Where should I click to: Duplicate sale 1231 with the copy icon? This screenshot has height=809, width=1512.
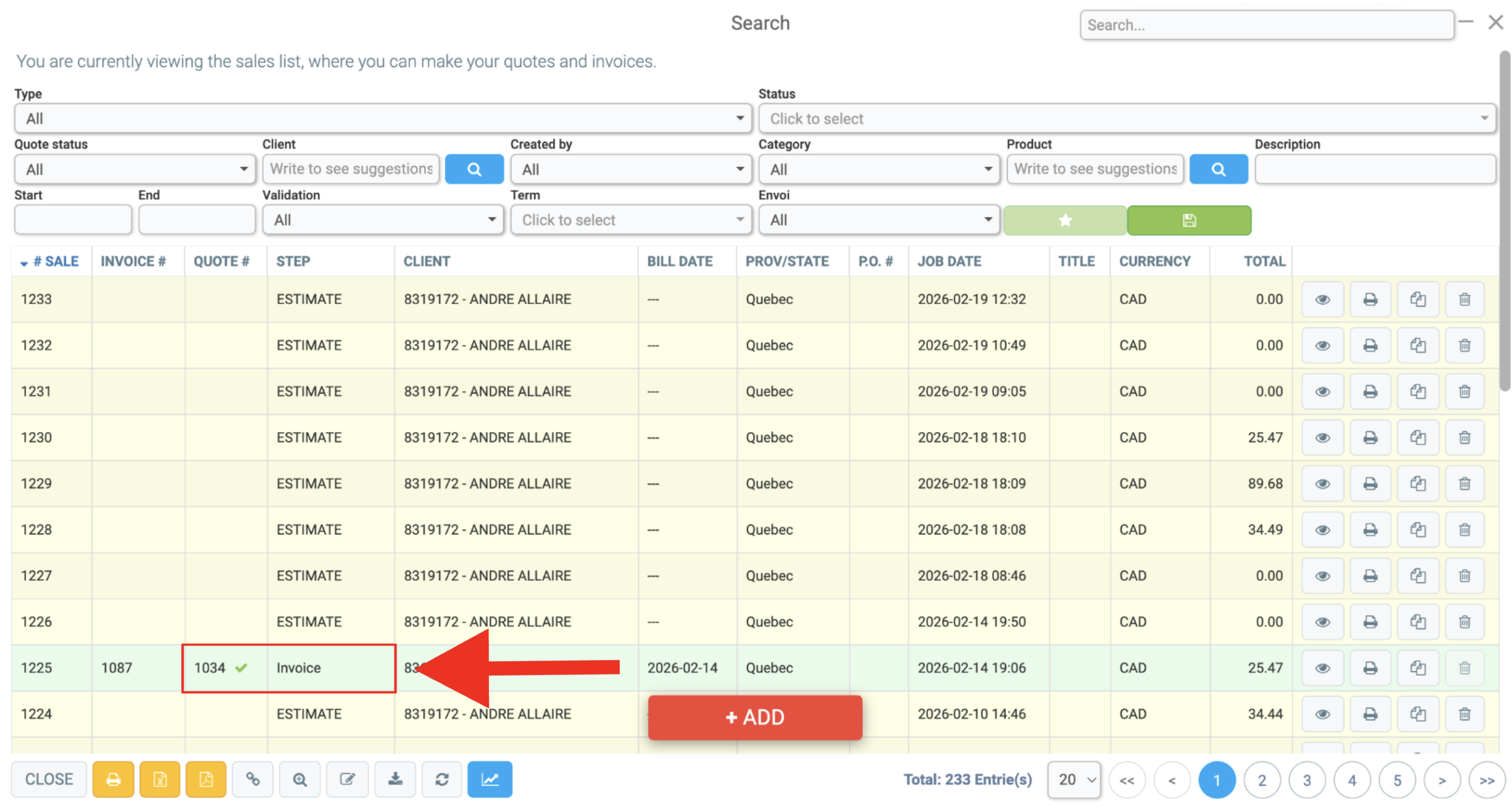pyautogui.click(x=1417, y=391)
